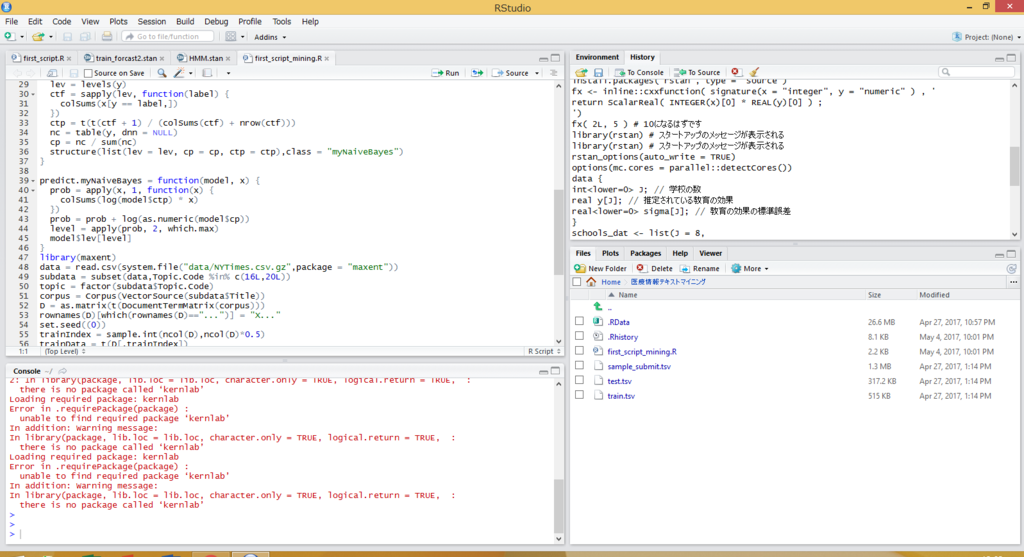Image resolution: width=1024 pixels, height=557 pixels.
Task: Click the code tools wand icon
Action: [178, 73]
